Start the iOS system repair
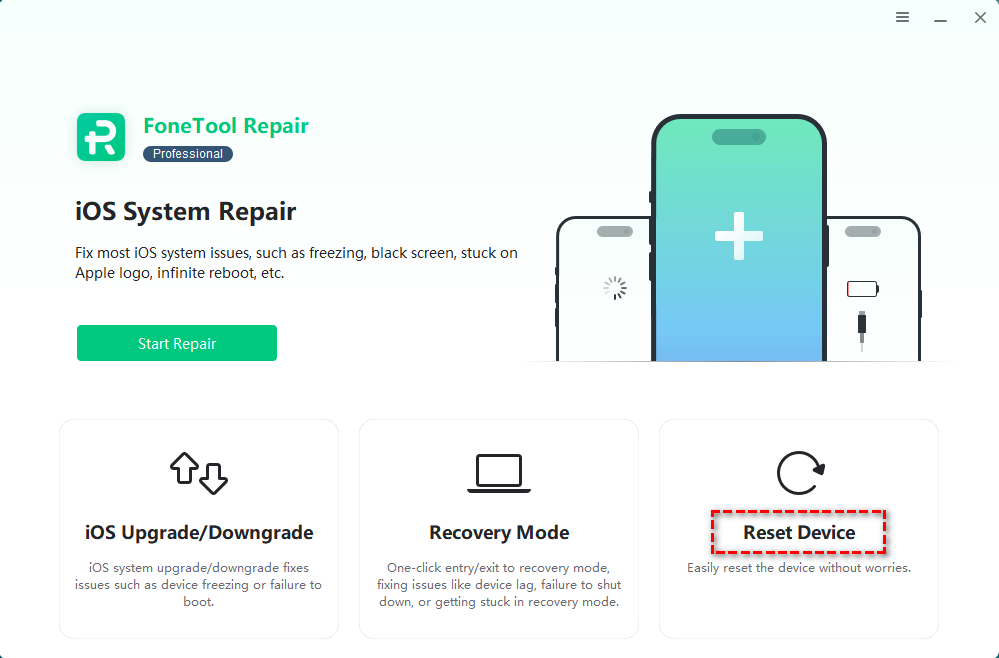Viewport: 999px width, 658px height. coord(177,343)
